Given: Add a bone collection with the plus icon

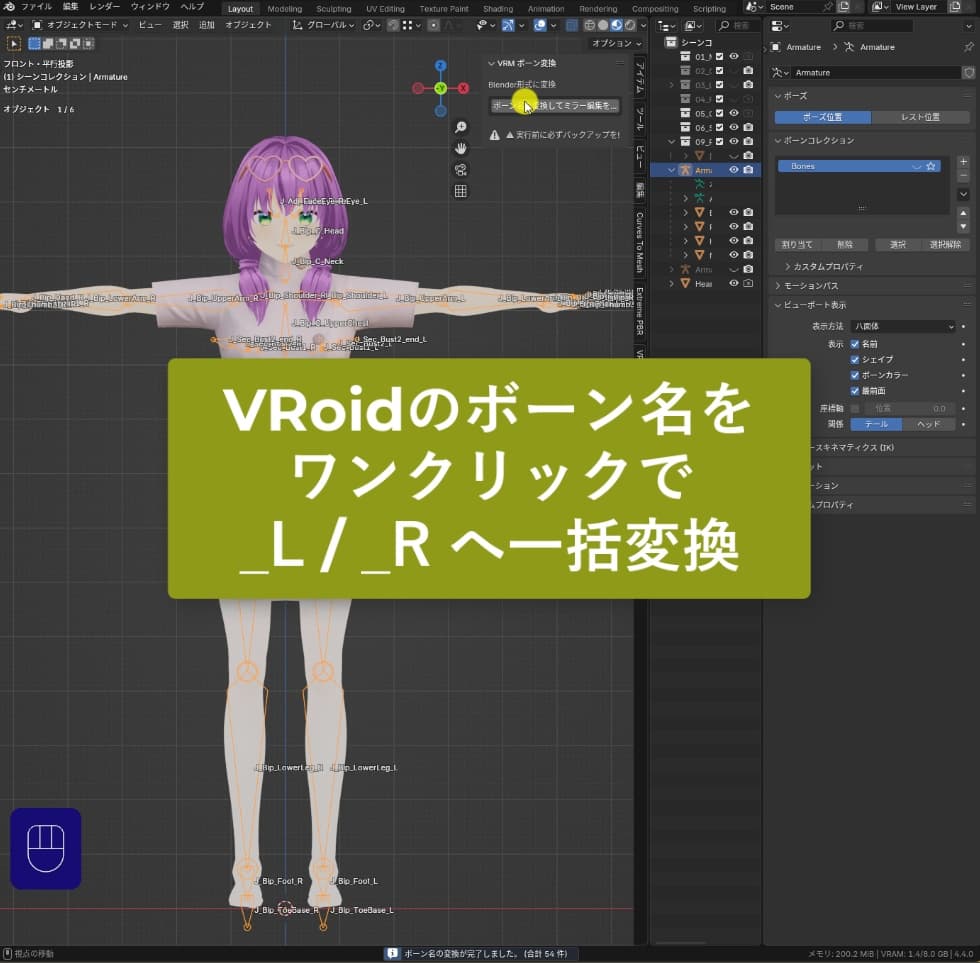Looking at the screenshot, I should (963, 162).
